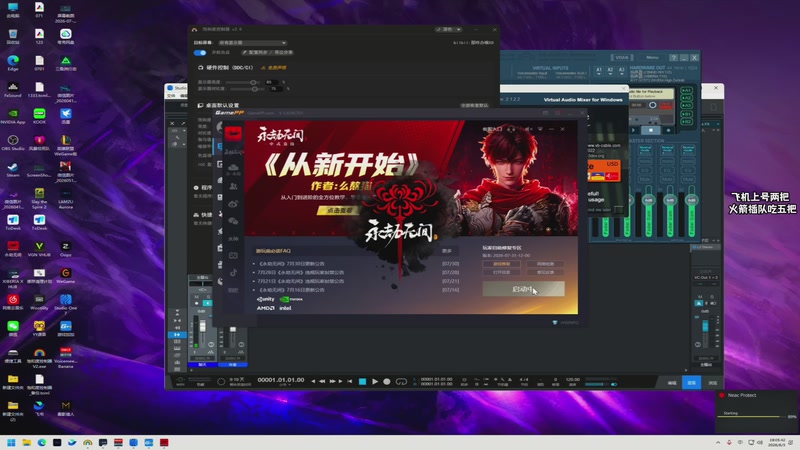The image size is (800, 450).
Task: Open the launcher speaker volume dropdown
Action: (x=529, y=129)
